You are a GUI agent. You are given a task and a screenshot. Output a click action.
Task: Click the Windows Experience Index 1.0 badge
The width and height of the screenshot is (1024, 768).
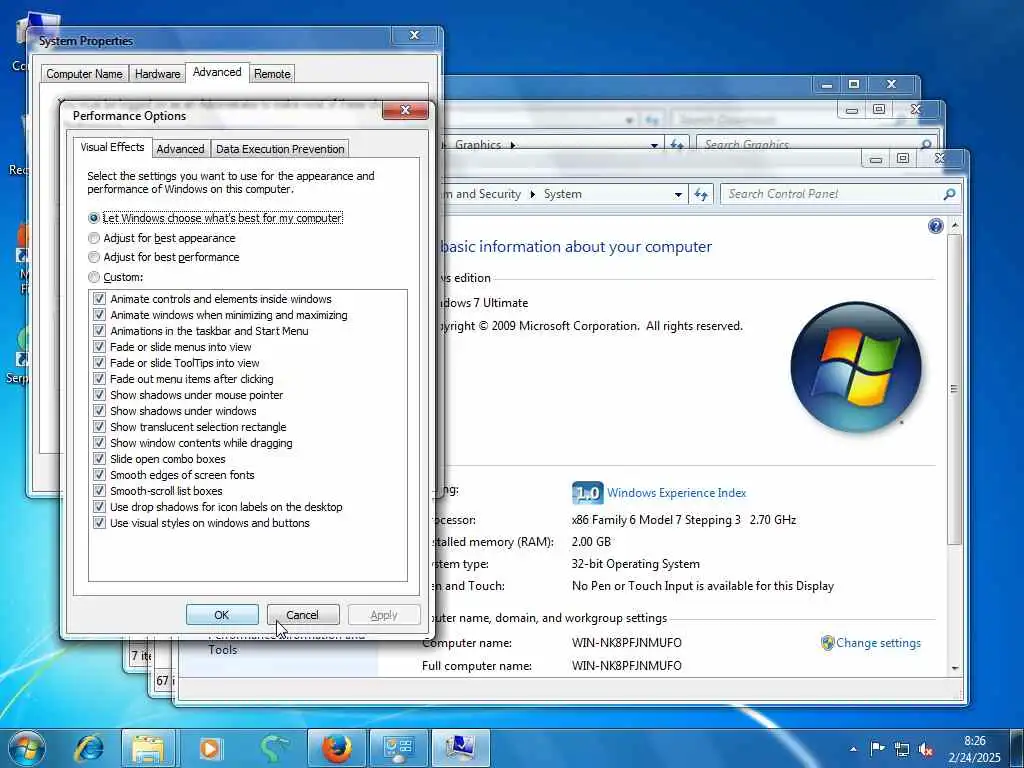(587, 493)
